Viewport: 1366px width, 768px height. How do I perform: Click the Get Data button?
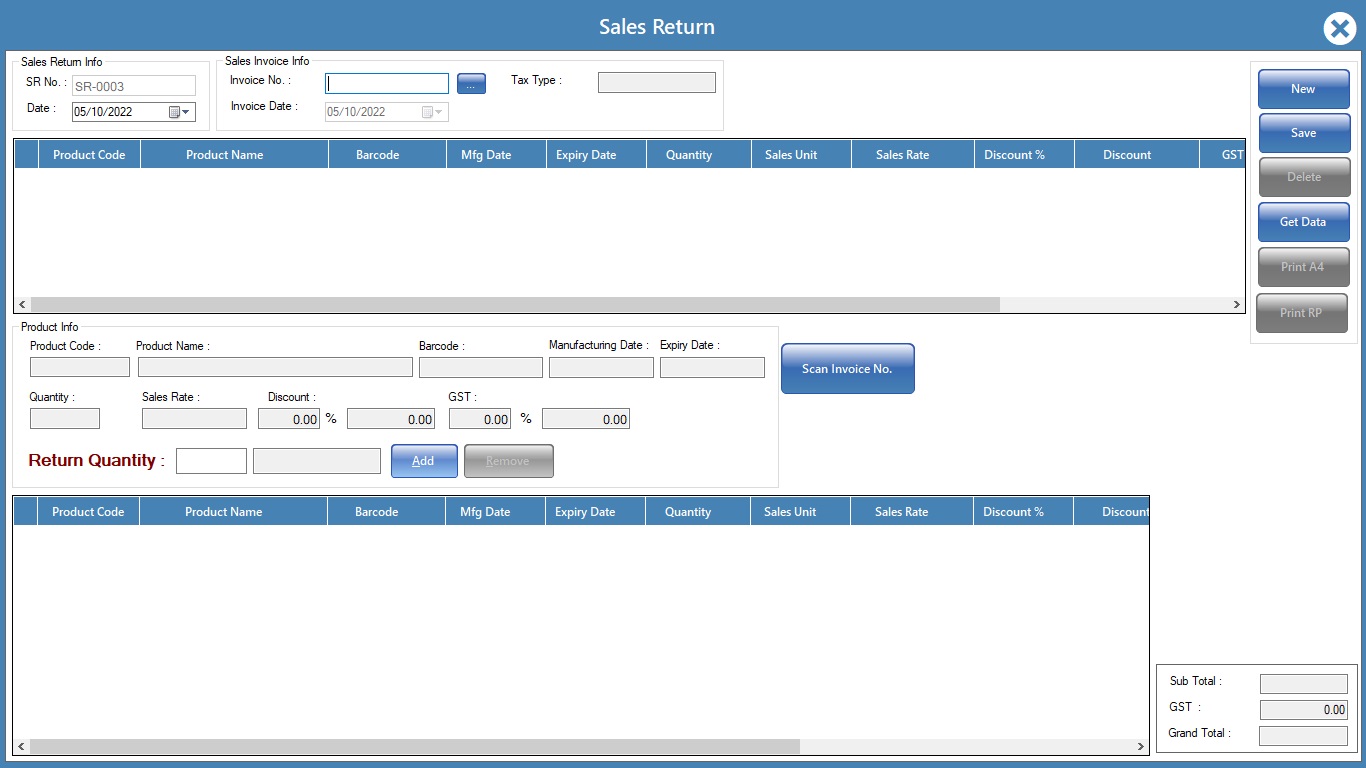(1303, 222)
